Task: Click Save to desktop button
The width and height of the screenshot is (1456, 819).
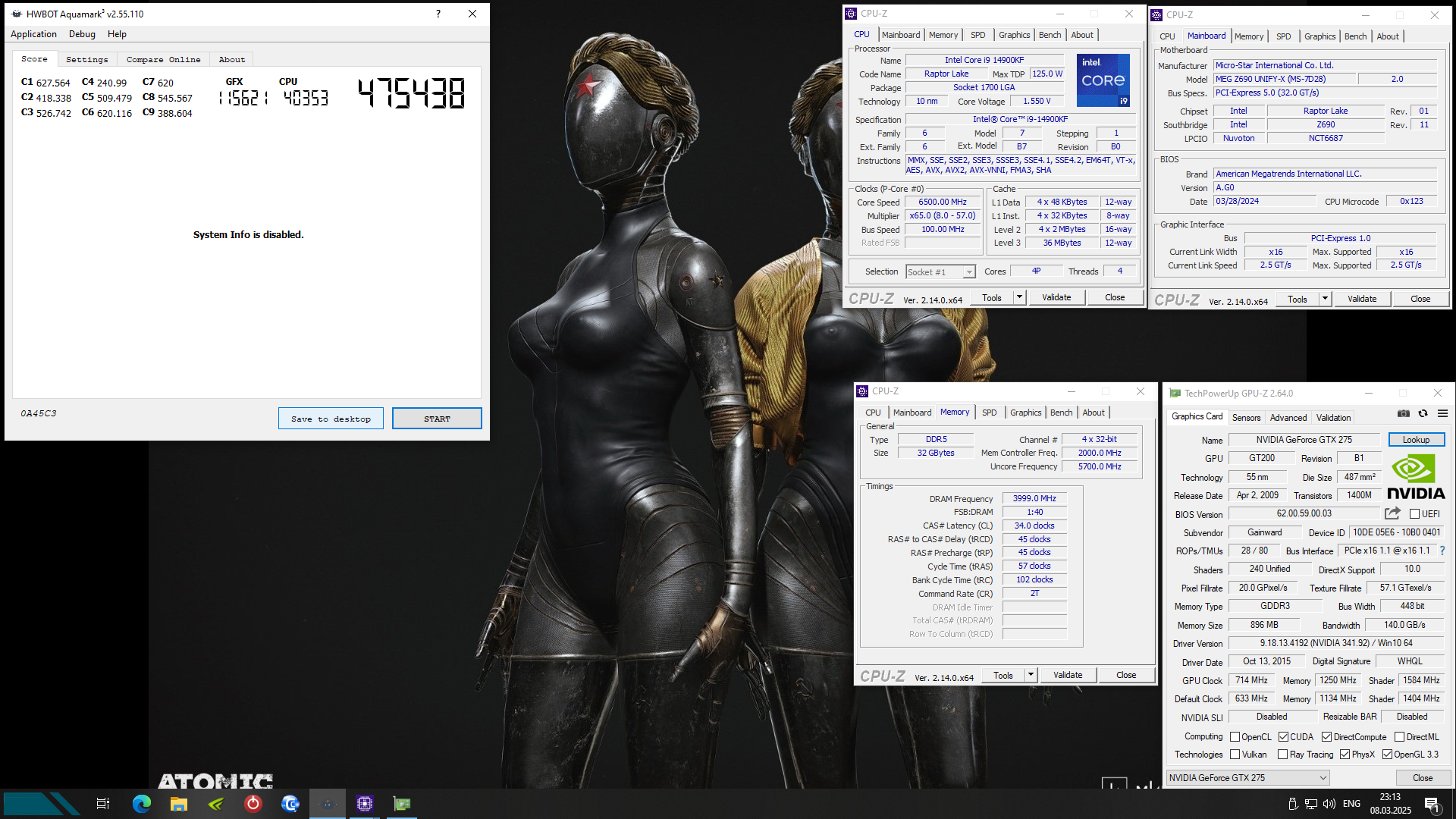Action: [331, 419]
